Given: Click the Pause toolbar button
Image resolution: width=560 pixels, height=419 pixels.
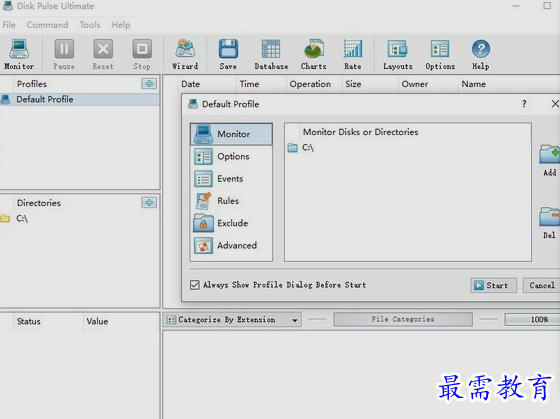Looking at the screenshot, I should 64,54.
